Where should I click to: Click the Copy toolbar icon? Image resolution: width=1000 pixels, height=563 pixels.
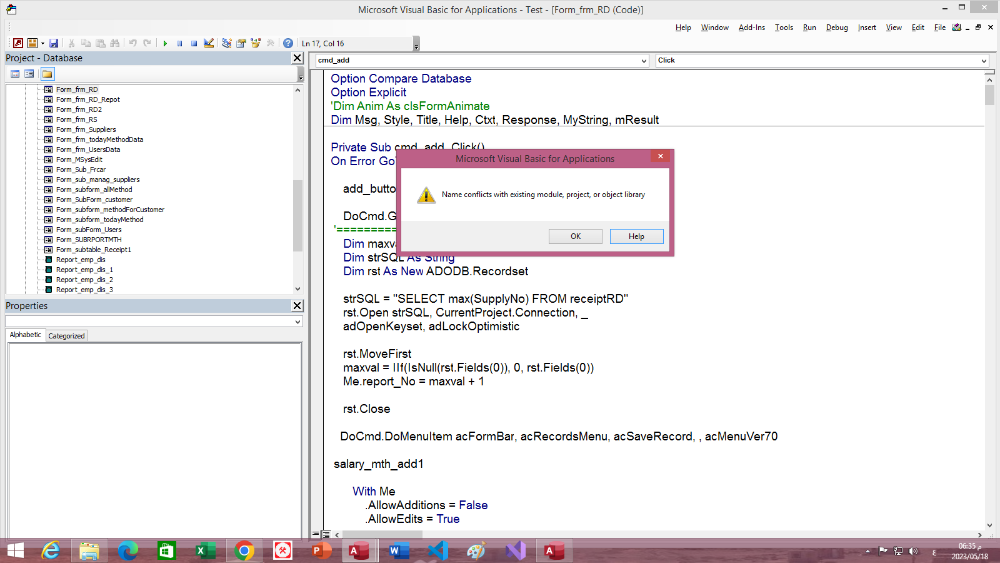tap(85, 43)
